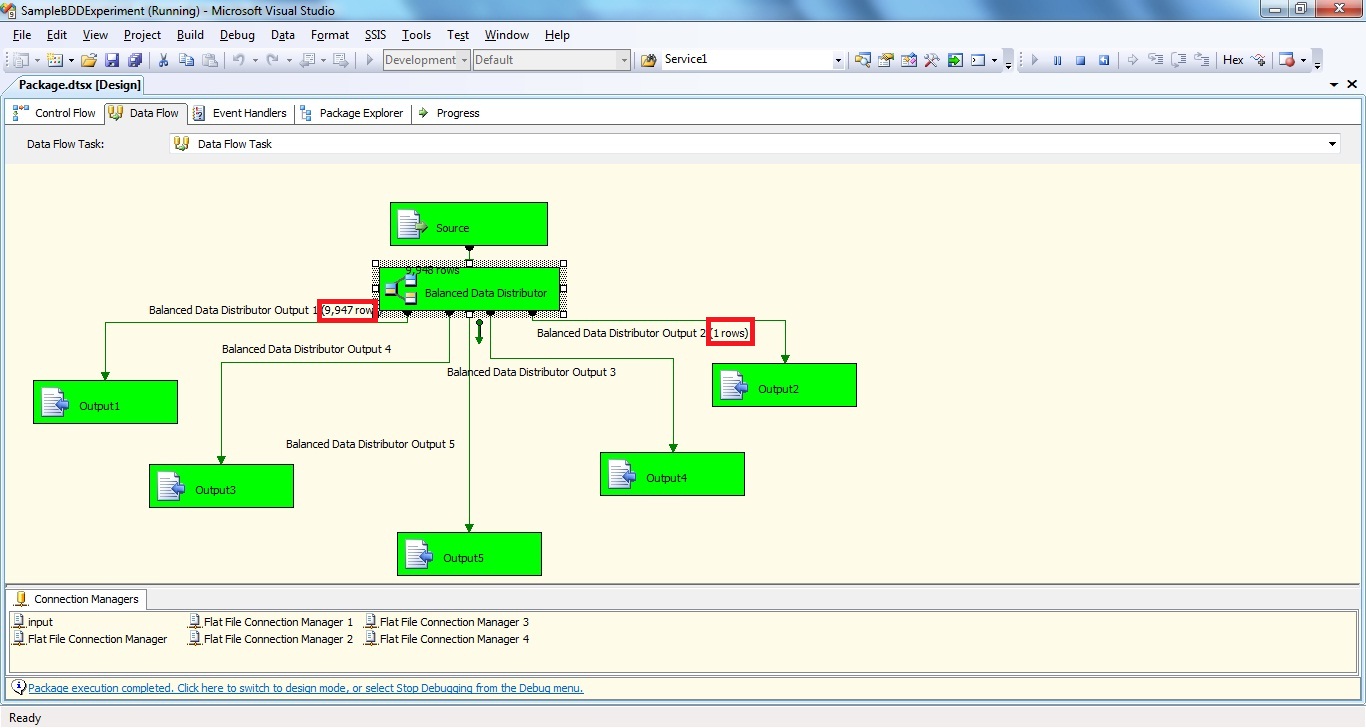The image size is (1366, 728).
Task: Click the Find in Files icon beside Service1
Action: (648, 60)
